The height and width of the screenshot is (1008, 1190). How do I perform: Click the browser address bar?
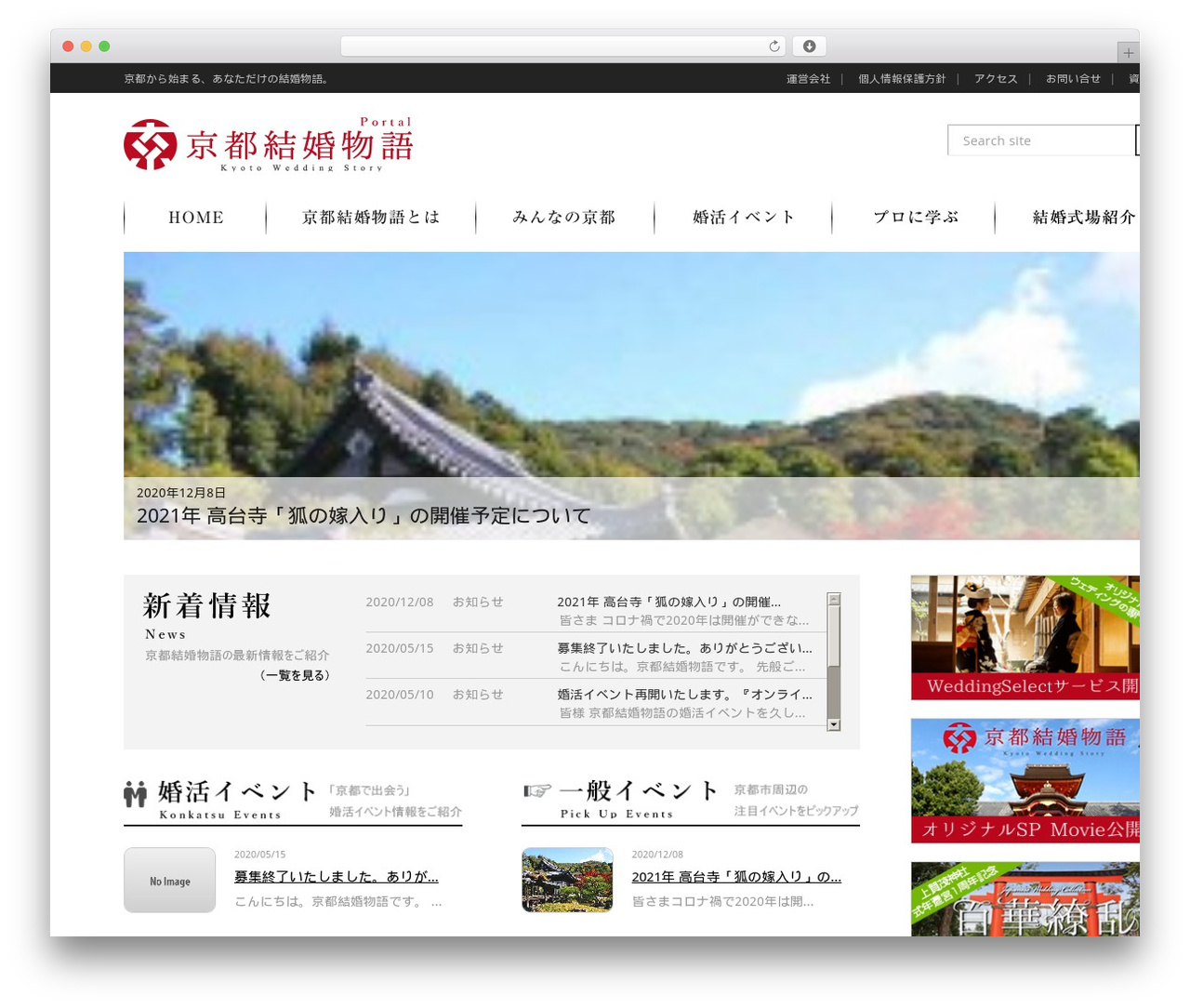(x=562, y=46)
